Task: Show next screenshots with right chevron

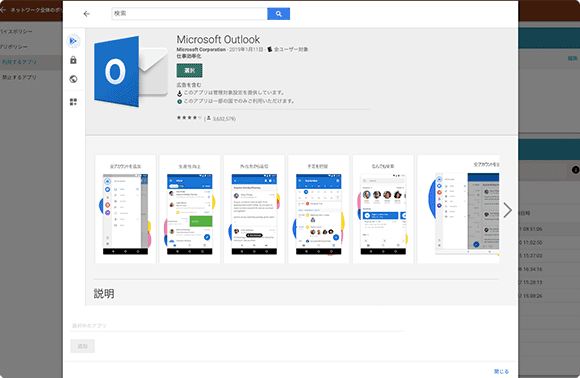Action: coord(508,210)
